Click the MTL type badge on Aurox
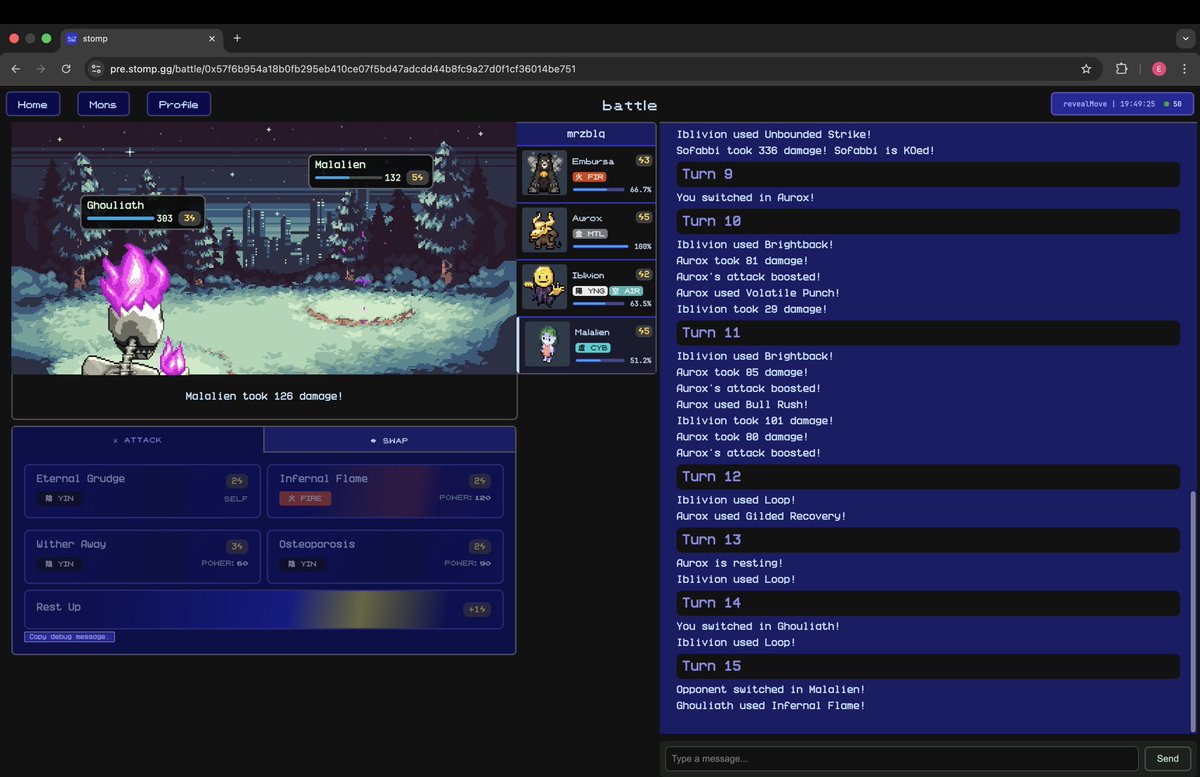The height and width of the screenshot is (777, 1200). click(591, 233)
